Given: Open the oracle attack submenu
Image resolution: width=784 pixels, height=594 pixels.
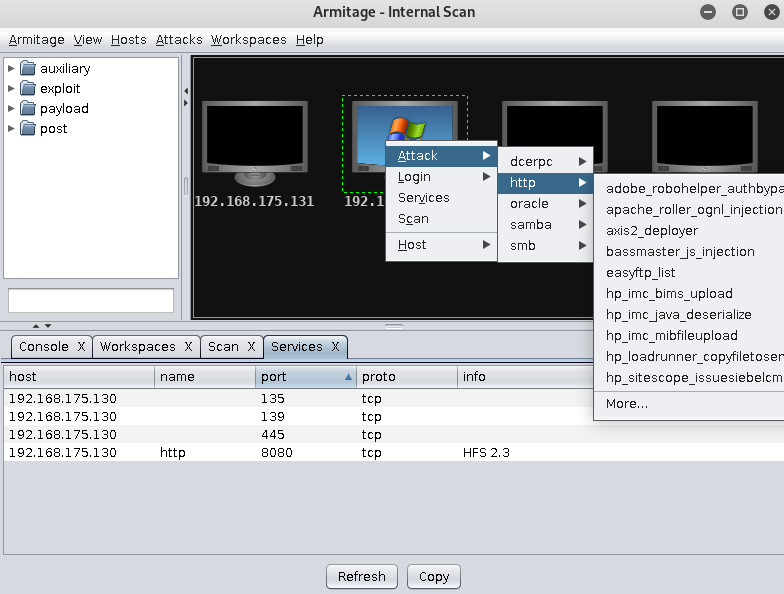Looking at the screenshot, I should [x=546, y=204].
